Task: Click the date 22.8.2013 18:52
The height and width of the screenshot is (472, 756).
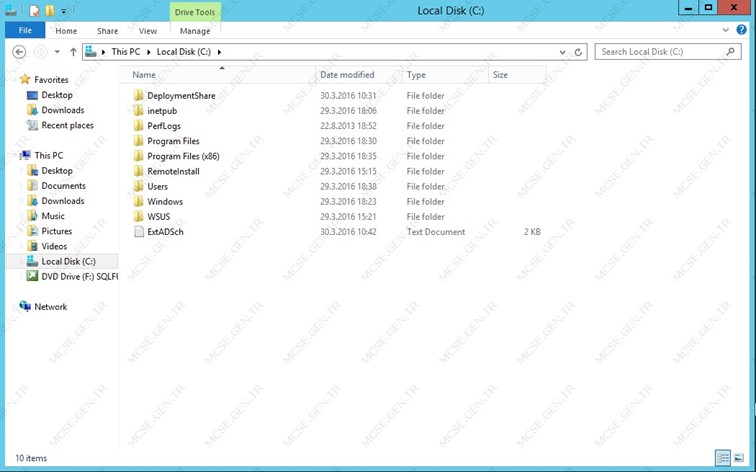Action: tap(348, 126)
